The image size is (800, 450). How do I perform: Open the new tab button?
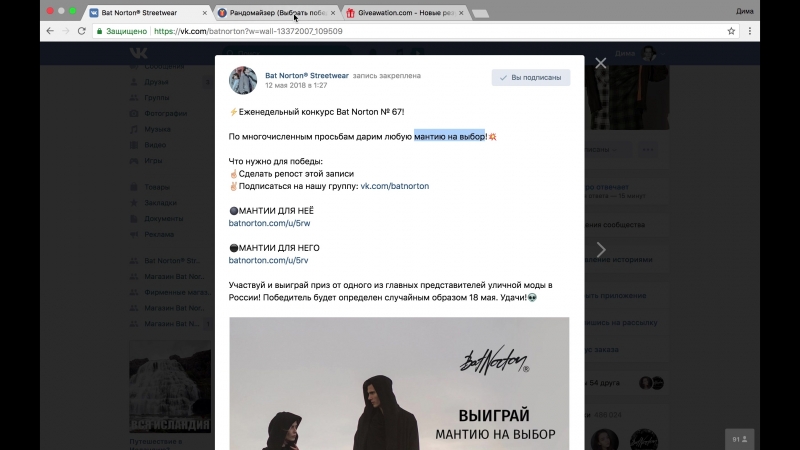point(480,13)
